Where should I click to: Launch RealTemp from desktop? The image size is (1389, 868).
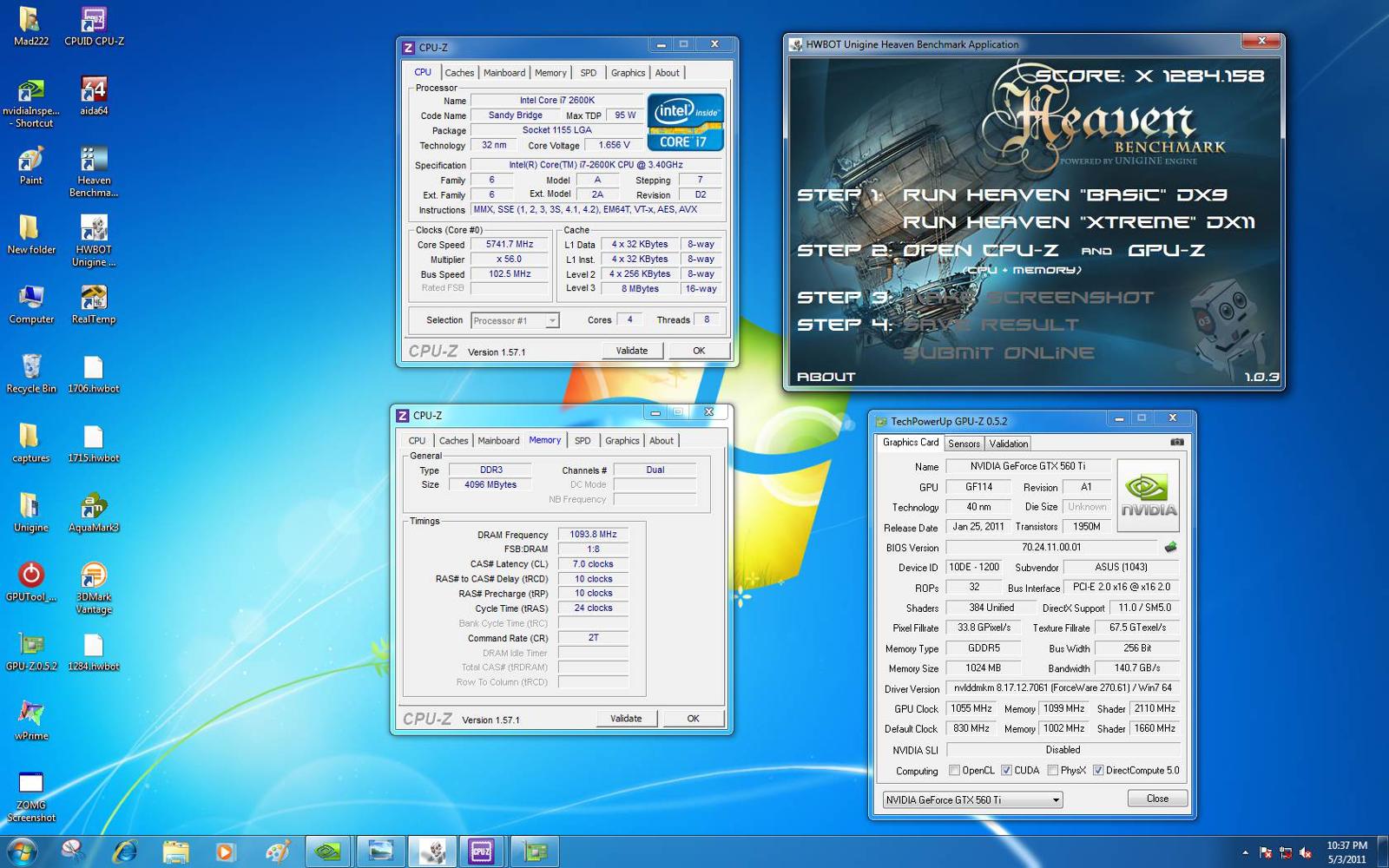[x=94, y=304]
